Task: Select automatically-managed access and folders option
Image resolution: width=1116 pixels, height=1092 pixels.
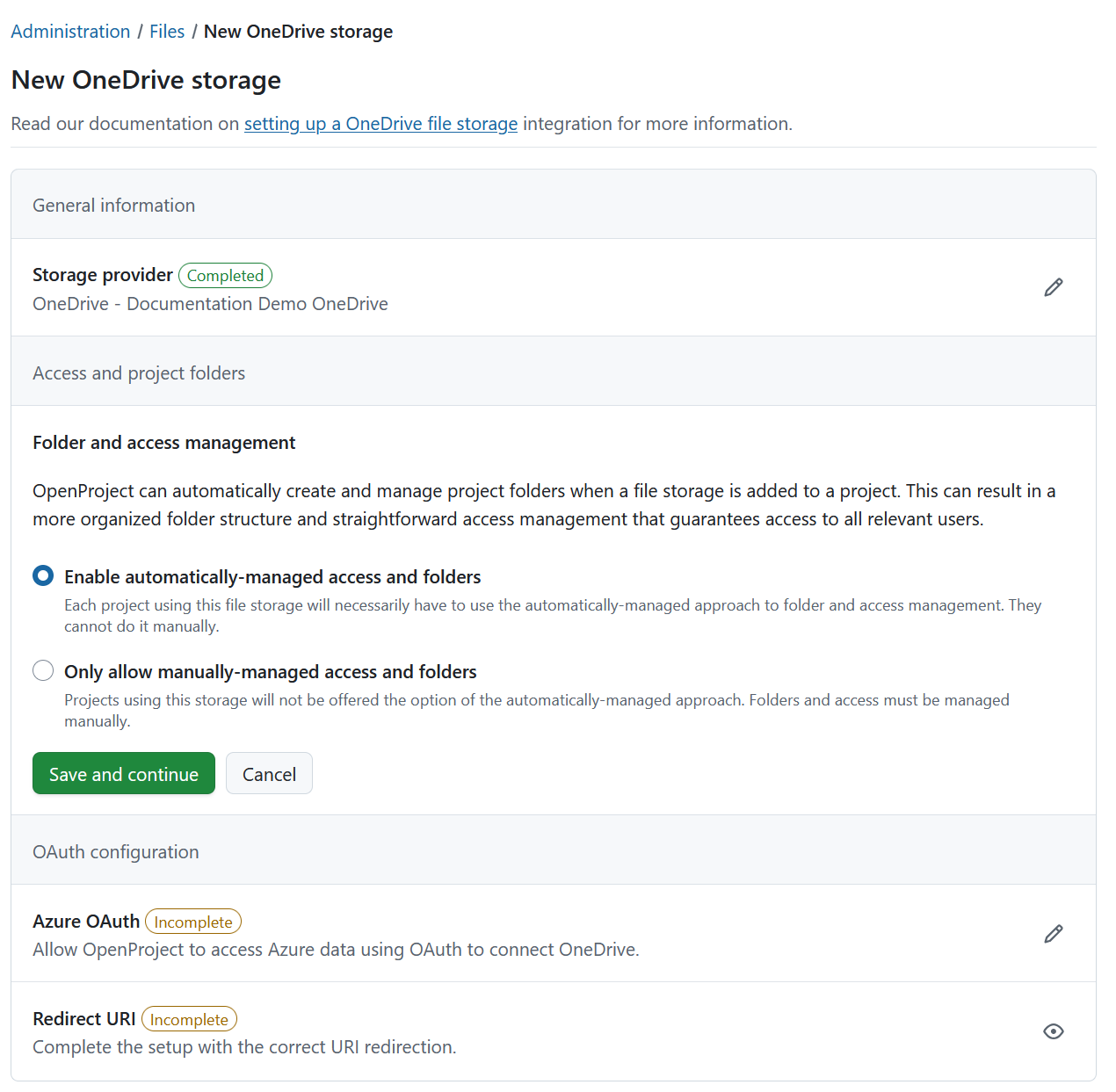Action: click(42, 575)
